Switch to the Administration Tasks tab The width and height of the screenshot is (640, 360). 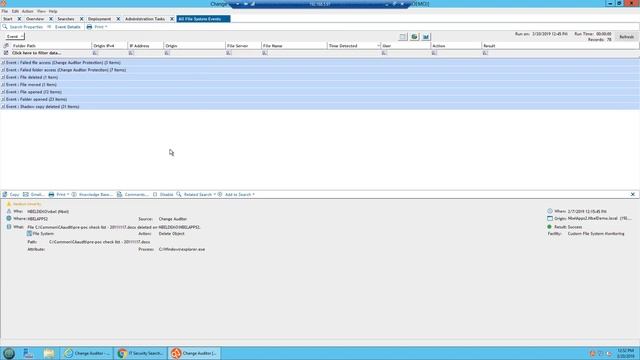click(145, 19)
